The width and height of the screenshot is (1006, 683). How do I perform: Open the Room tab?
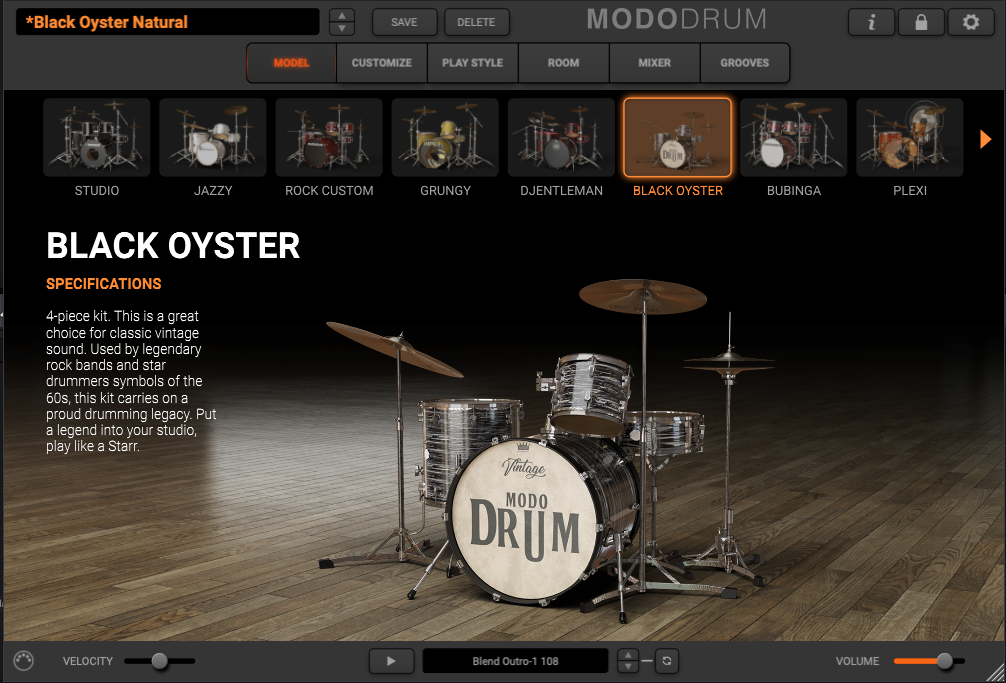point(563,63)
